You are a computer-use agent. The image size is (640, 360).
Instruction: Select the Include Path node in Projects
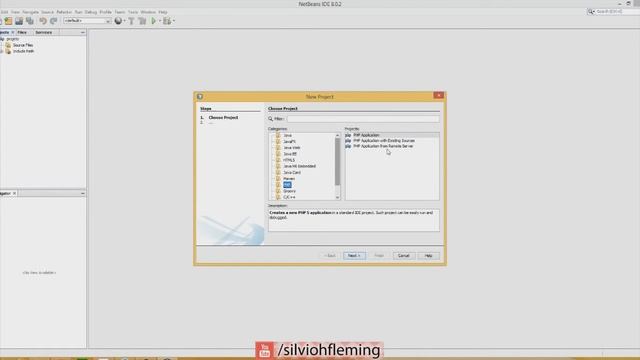point(23,51)
